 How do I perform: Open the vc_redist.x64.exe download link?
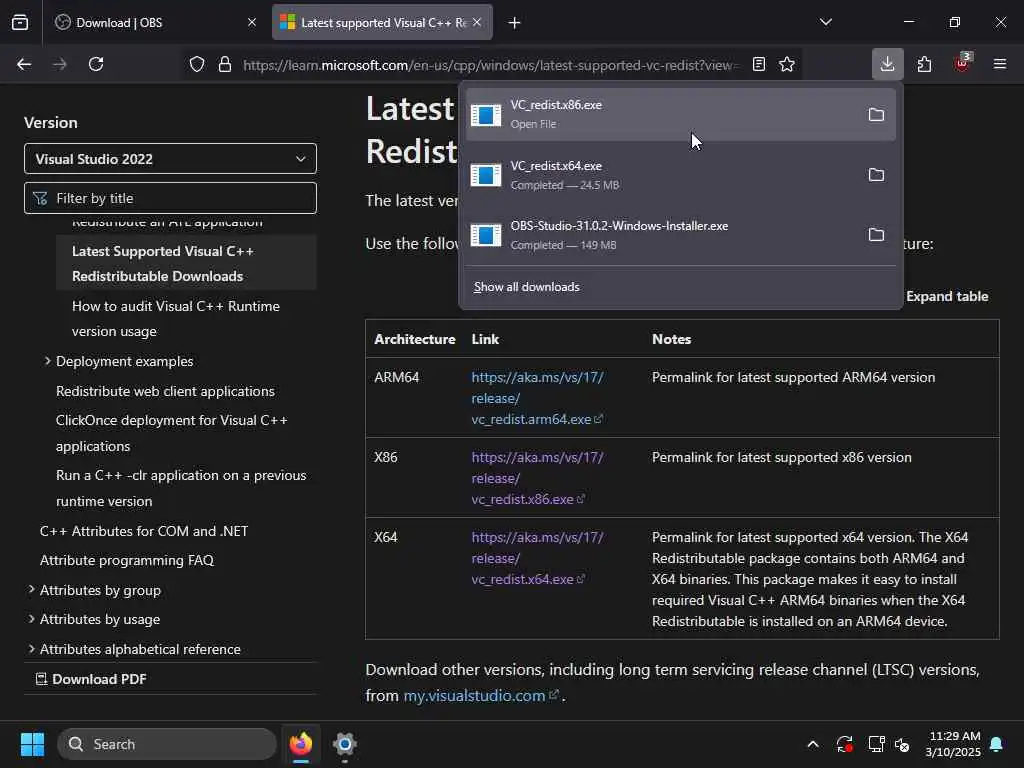click(537, 558)
